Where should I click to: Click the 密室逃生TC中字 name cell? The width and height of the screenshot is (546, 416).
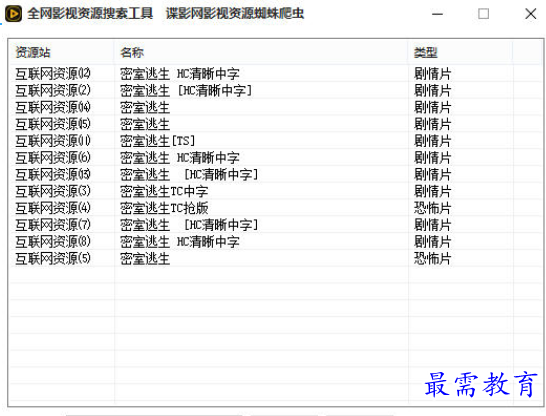(x=164, y=191)
